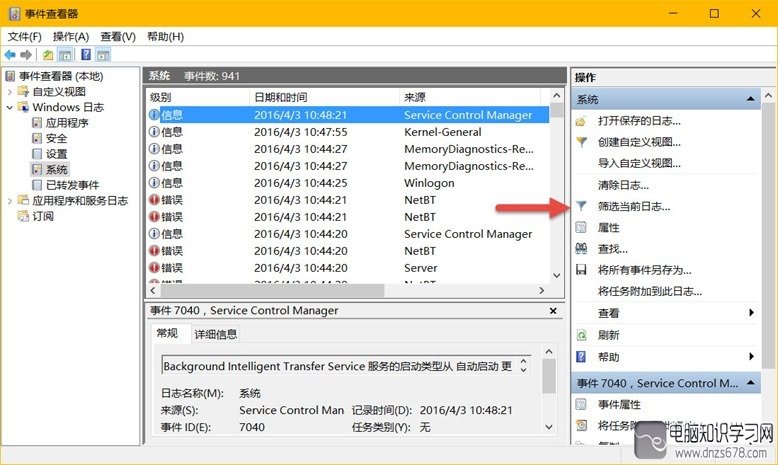The width and height of the screenshot is (778, 465).
Task: Click the up-one-level folder toolbar icon
Action: [48, 55]
